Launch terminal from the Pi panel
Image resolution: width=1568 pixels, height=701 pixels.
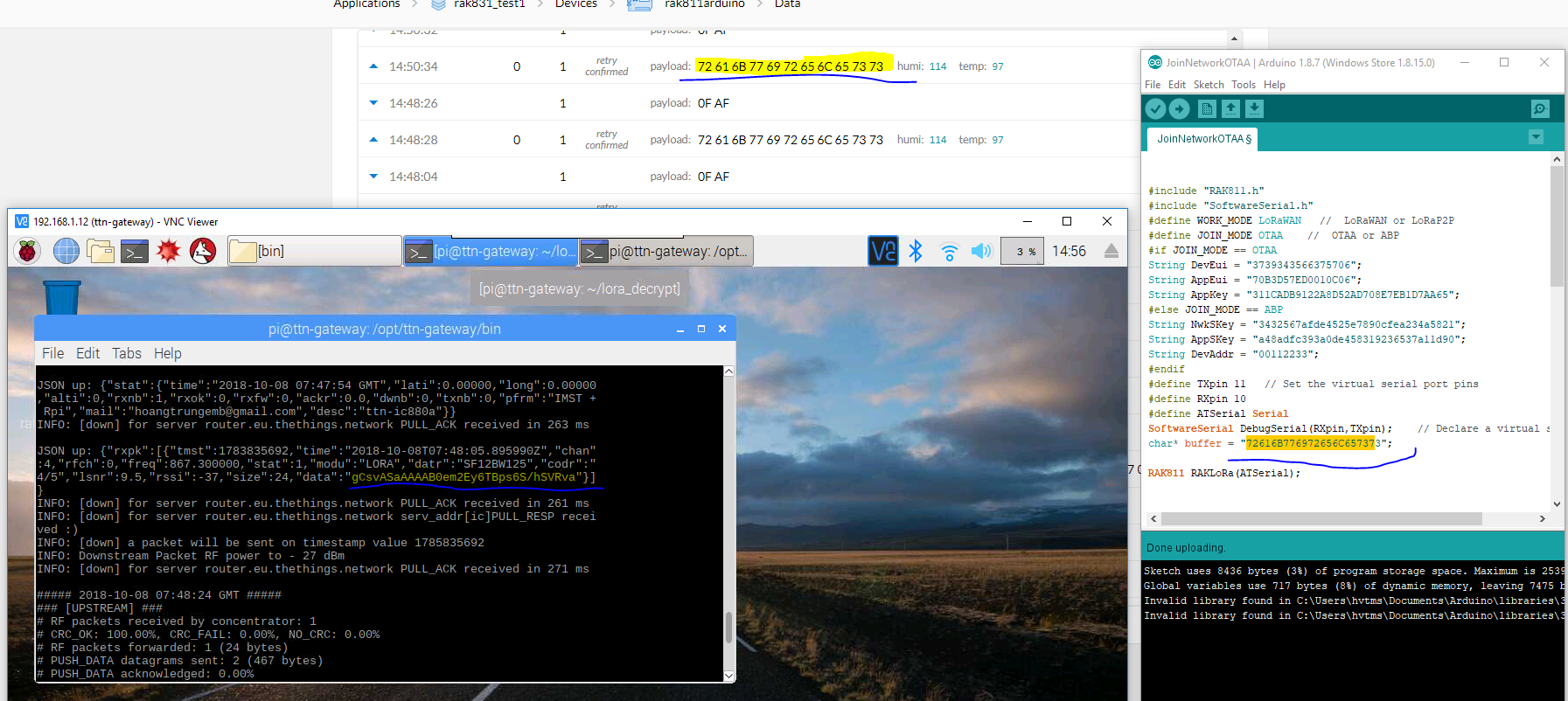point(134,252)
